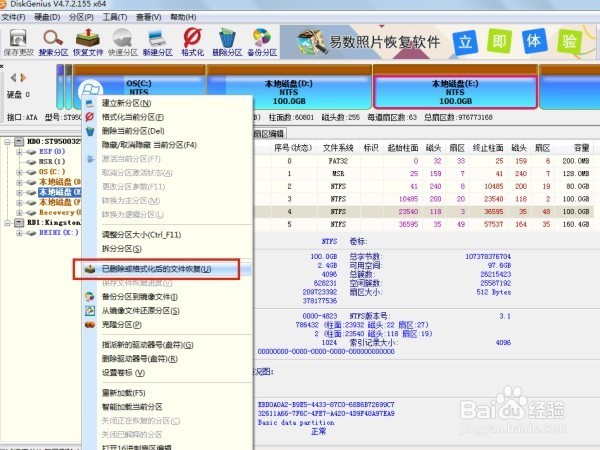
Task: Click the 格式化 format toolbar icon
Action: coord(192,42)
